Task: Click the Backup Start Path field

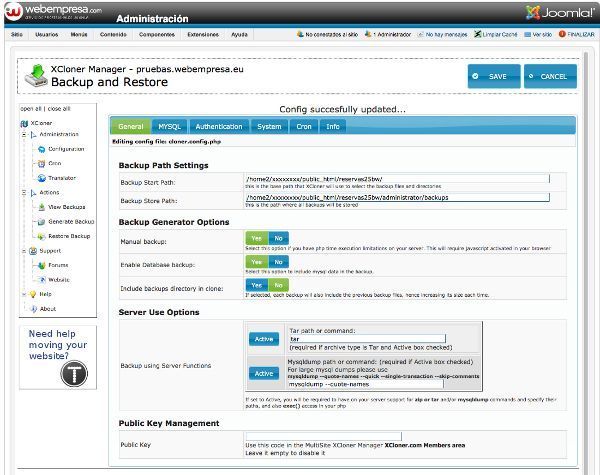Action: 397,179
